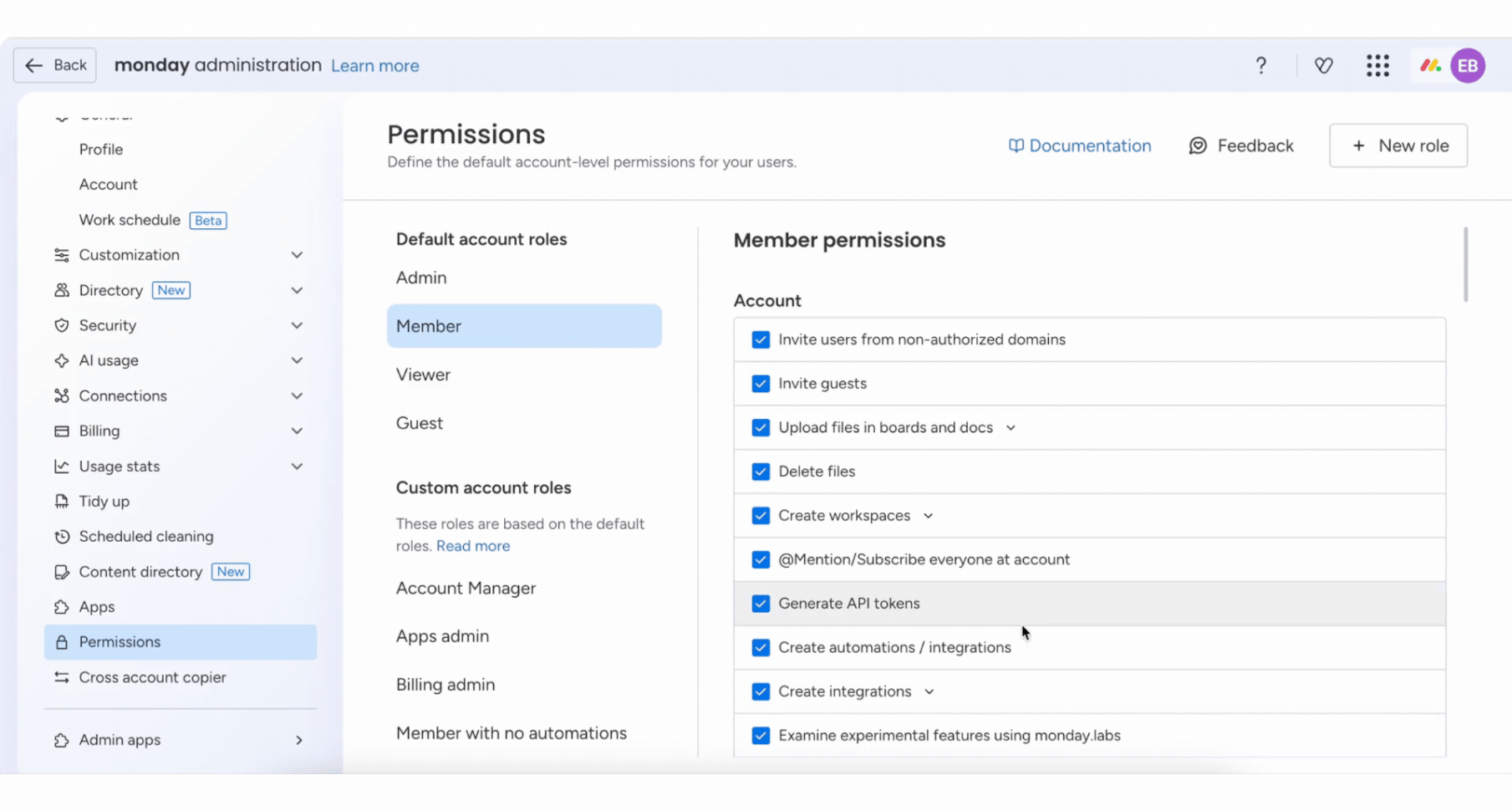Select the Member default role
This screenshot has height=811, width=1512.
point(524,326)
